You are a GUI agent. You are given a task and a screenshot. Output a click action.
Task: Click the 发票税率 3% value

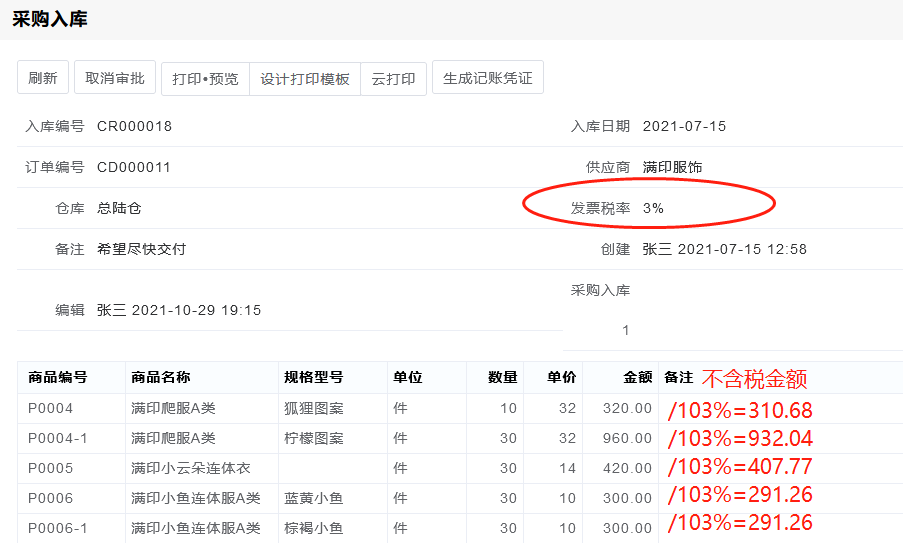[653, 208]
